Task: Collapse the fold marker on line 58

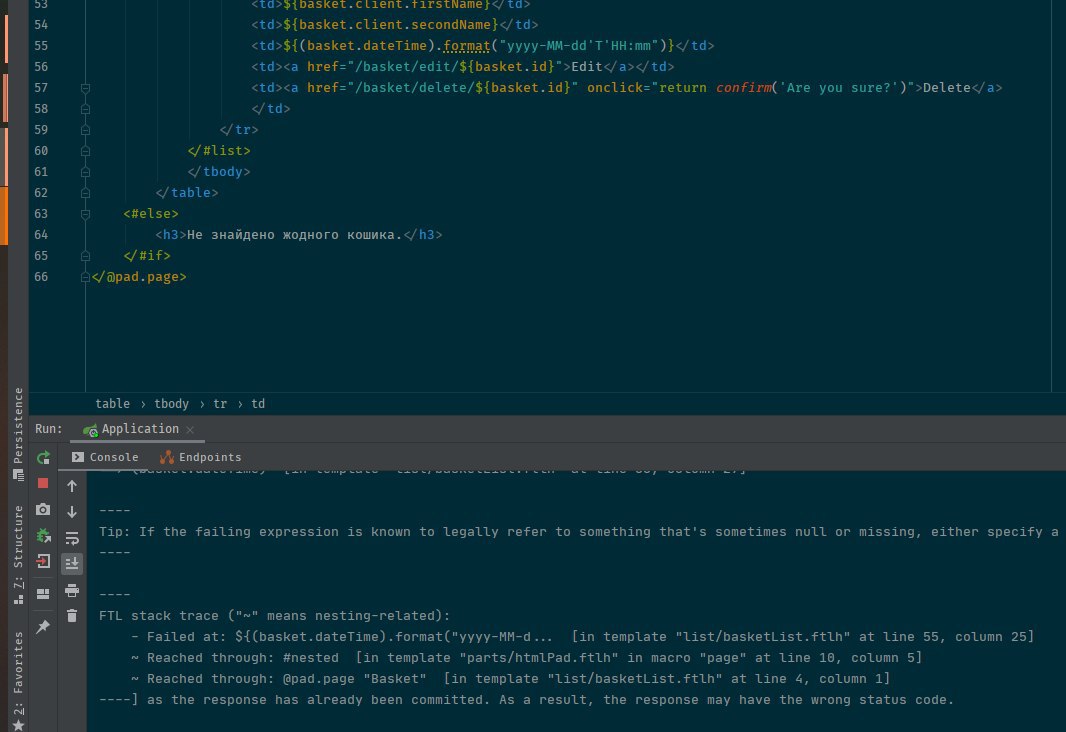Action: point(85,109)
